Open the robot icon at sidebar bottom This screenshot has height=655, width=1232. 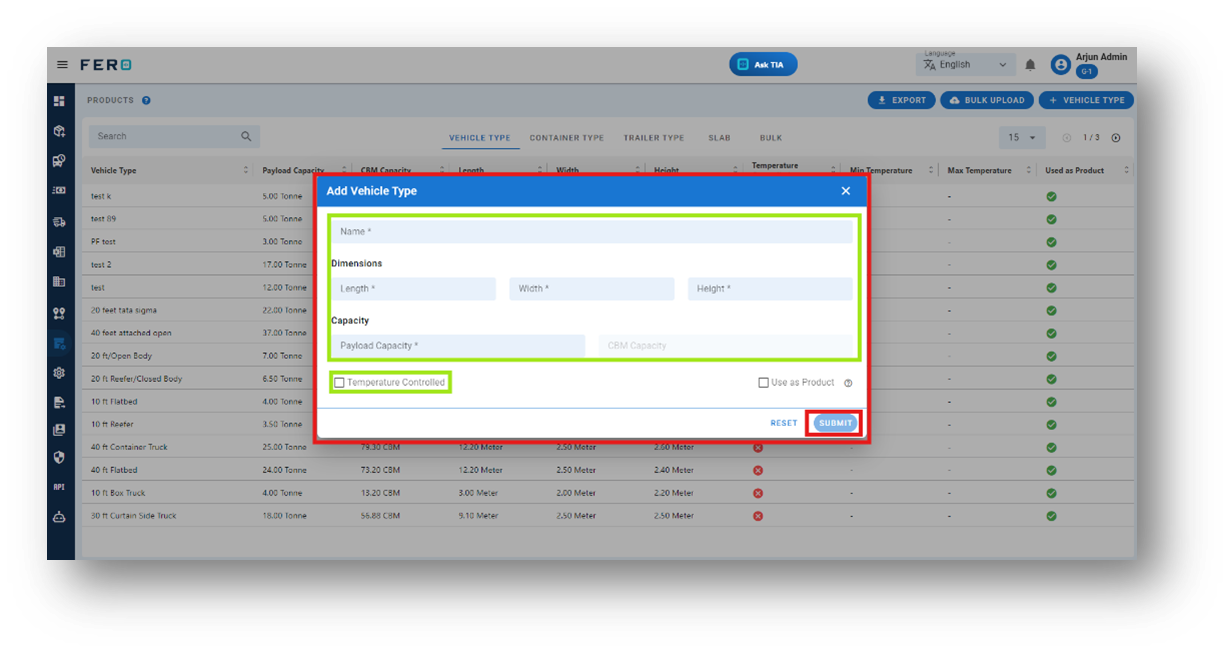point(60,518)
